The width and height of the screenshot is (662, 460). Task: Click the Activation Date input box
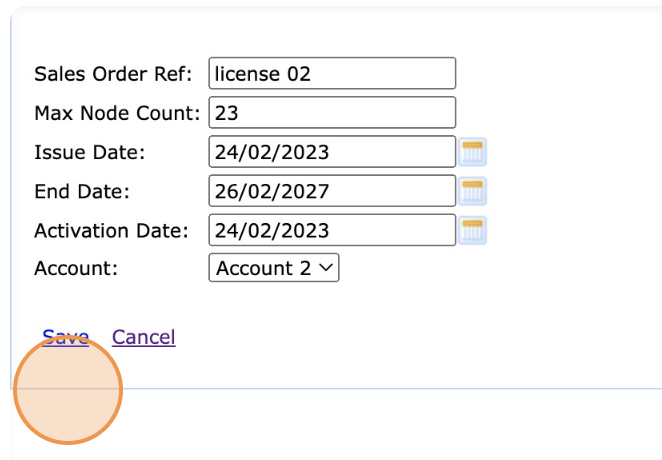[332, 230]
